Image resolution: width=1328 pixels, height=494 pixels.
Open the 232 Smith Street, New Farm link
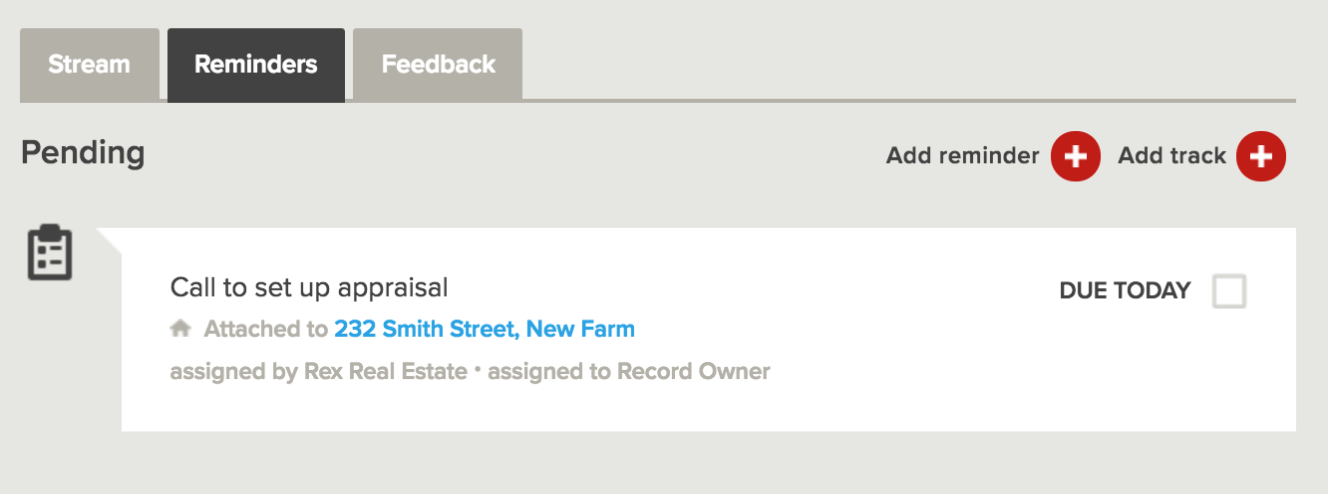(484, 329)
